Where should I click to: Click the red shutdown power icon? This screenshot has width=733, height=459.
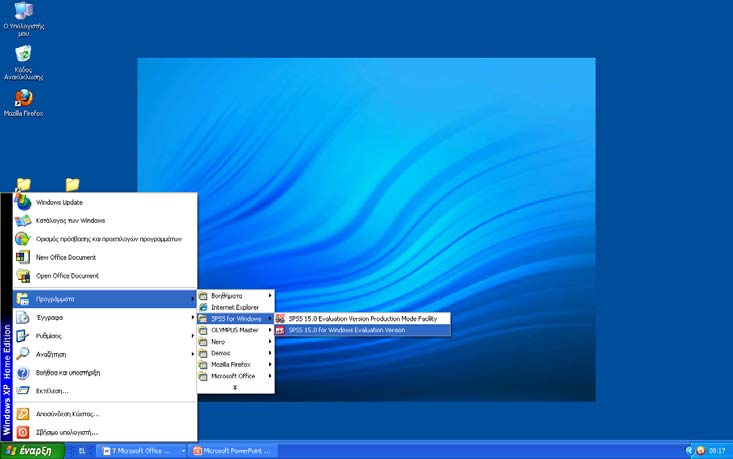[22, 432]
